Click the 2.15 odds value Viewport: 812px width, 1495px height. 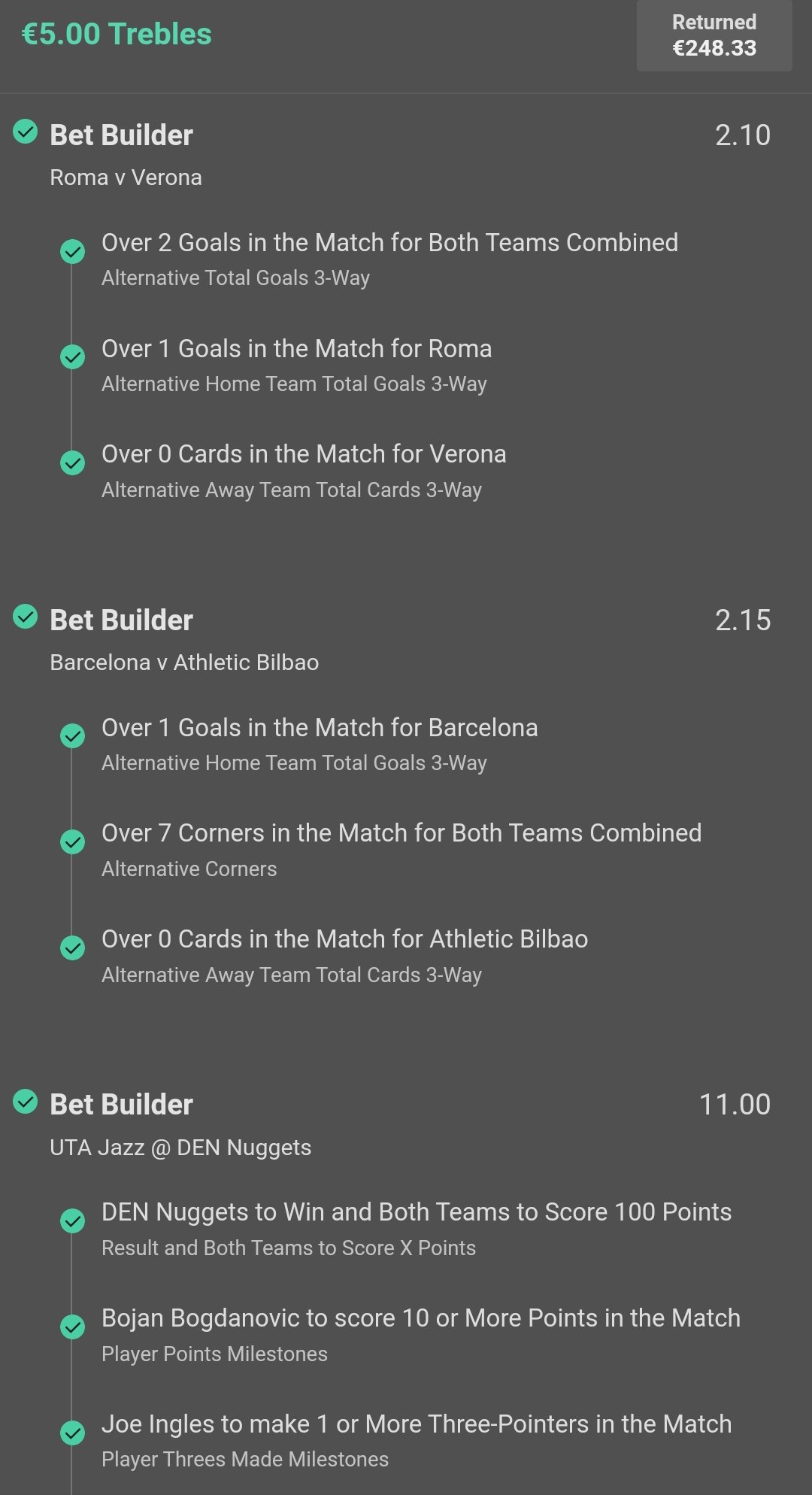point(743,620)
